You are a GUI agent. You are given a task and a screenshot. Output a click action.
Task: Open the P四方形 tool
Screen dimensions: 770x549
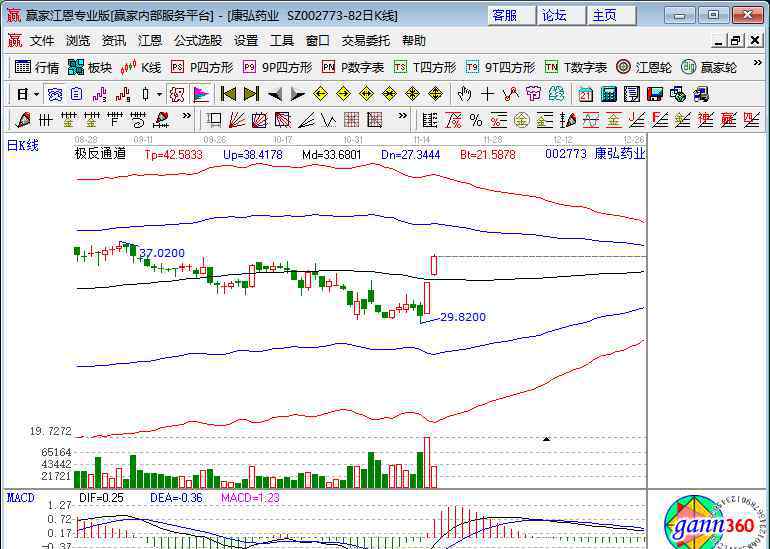click(202, 67)
